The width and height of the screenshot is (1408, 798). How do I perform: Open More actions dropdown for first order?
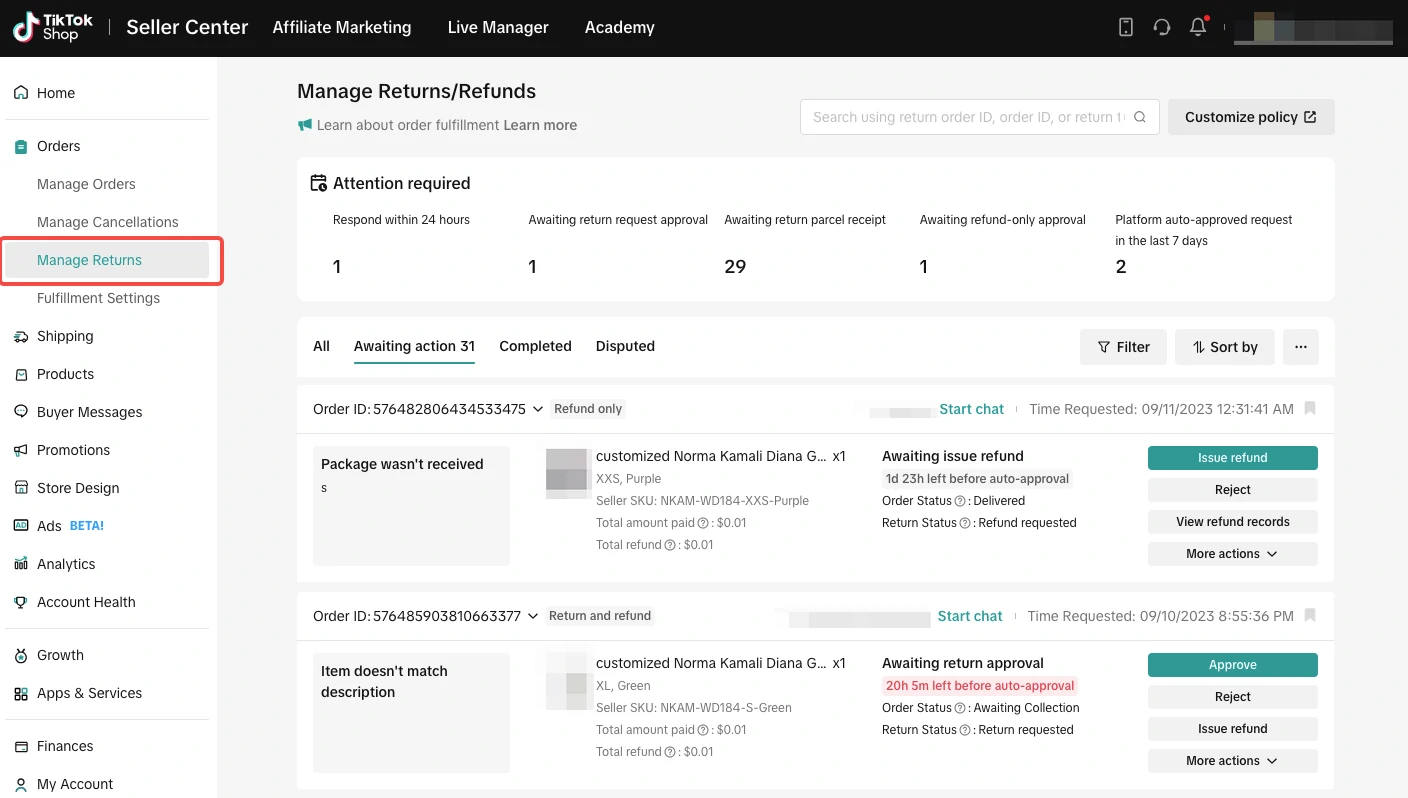click(1232, 554)
